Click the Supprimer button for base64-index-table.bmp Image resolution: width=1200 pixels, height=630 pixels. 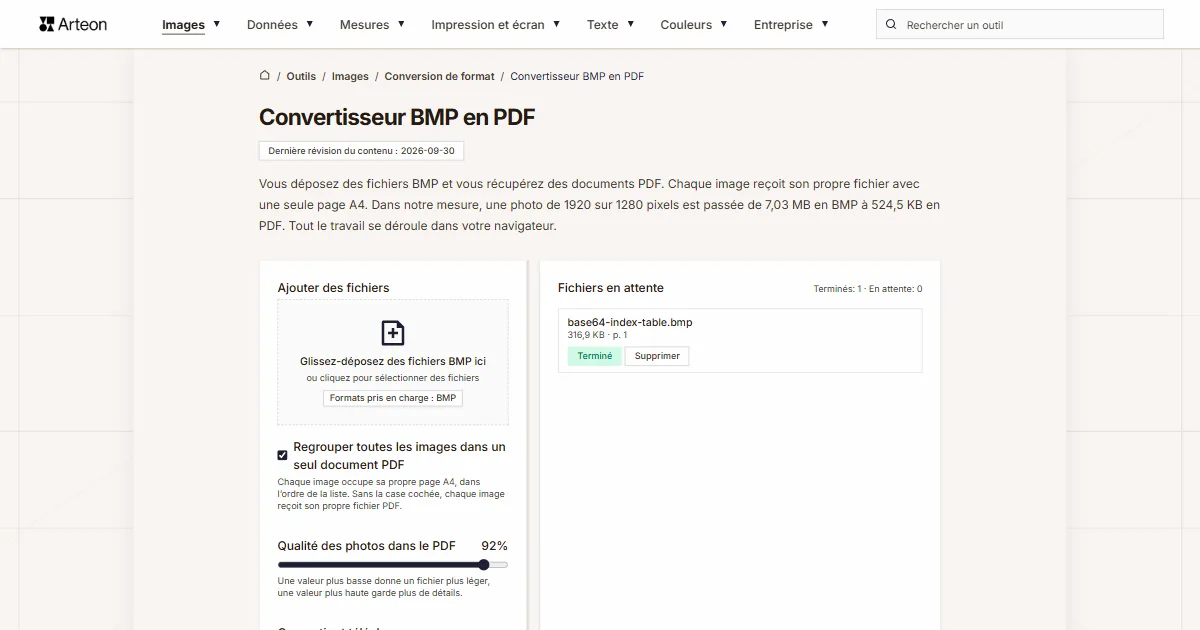[x=657, y=356]
